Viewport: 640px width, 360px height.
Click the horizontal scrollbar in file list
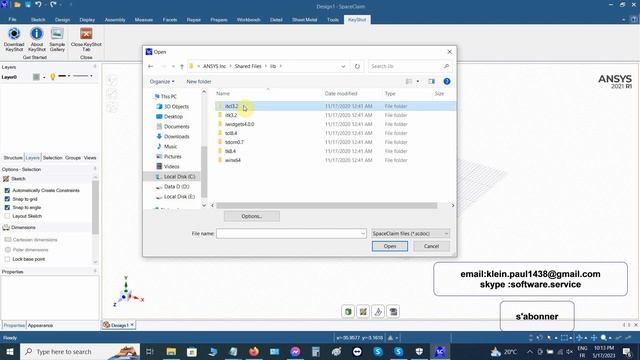click(327, 206)
